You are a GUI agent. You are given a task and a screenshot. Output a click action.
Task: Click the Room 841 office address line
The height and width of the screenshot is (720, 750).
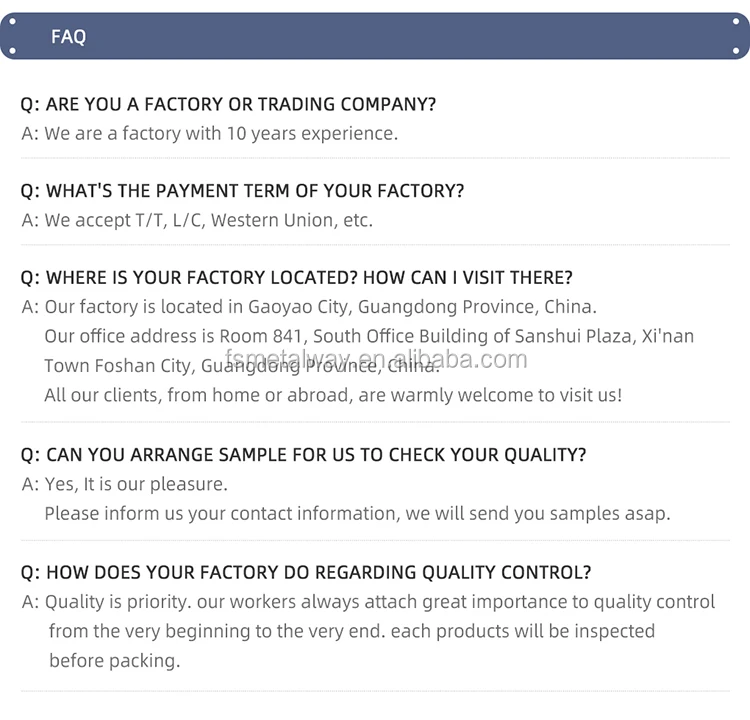(x=368, y=336)
